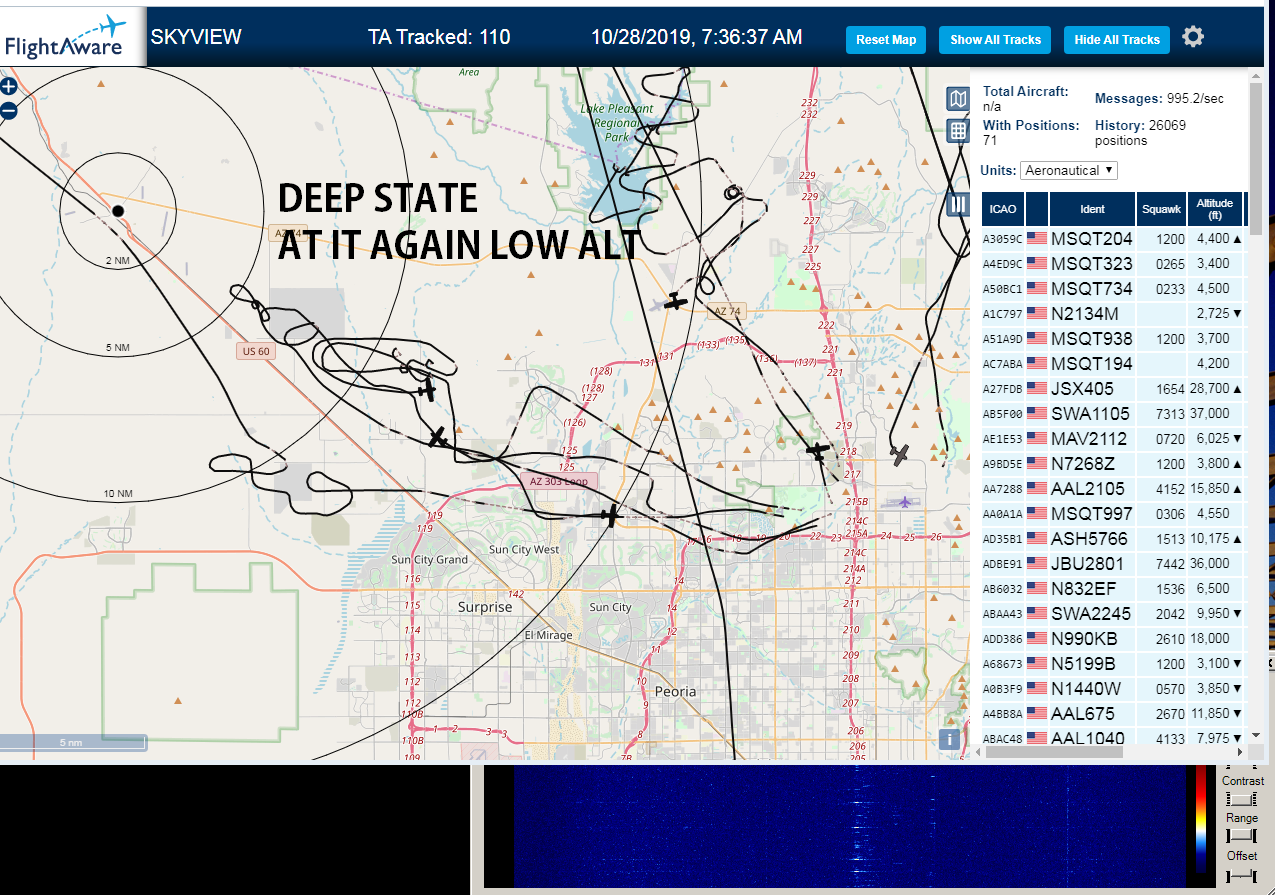Collapse sidebar using the three-bar column icon
This screenshot has height=895, width=1275.
tap(958, 204)
